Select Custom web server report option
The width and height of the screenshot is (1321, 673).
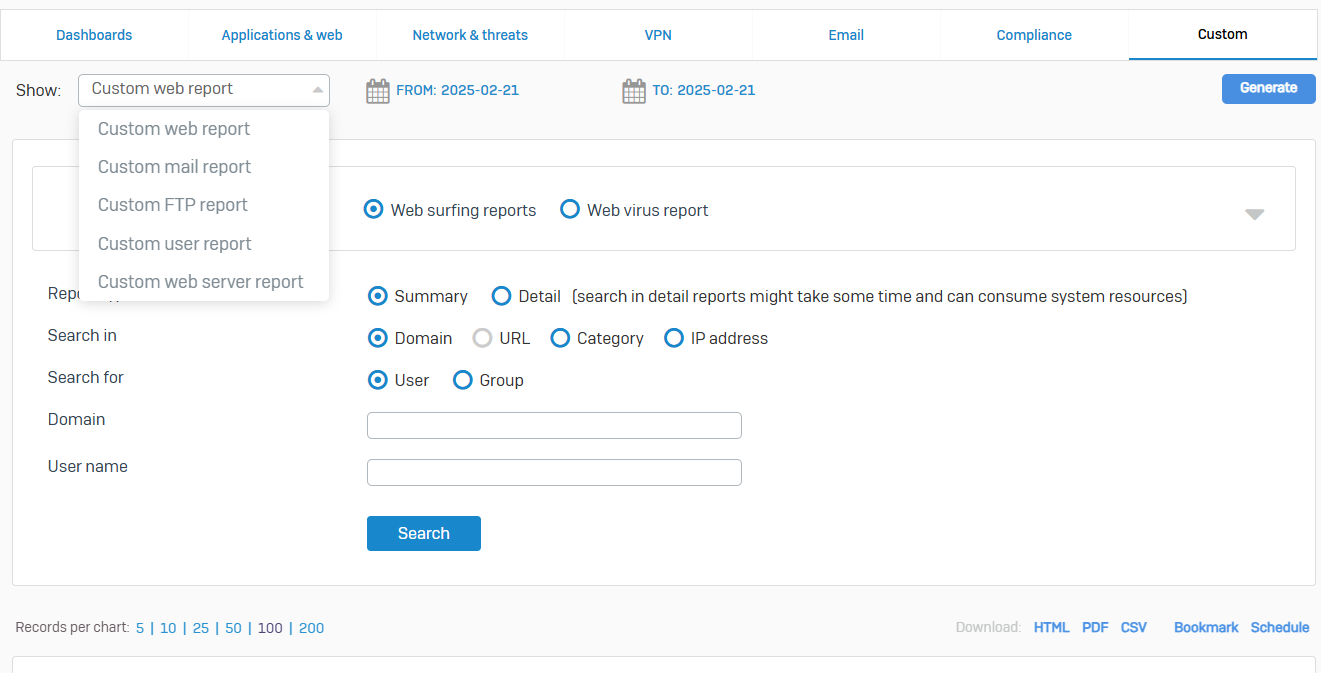click(x=200, y=282)
